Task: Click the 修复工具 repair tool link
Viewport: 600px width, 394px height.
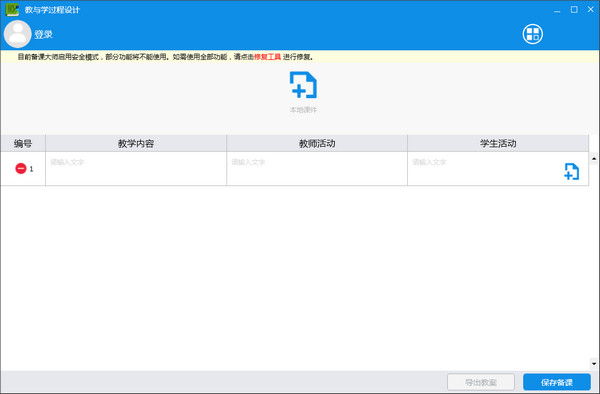Action: coord(267,57)
